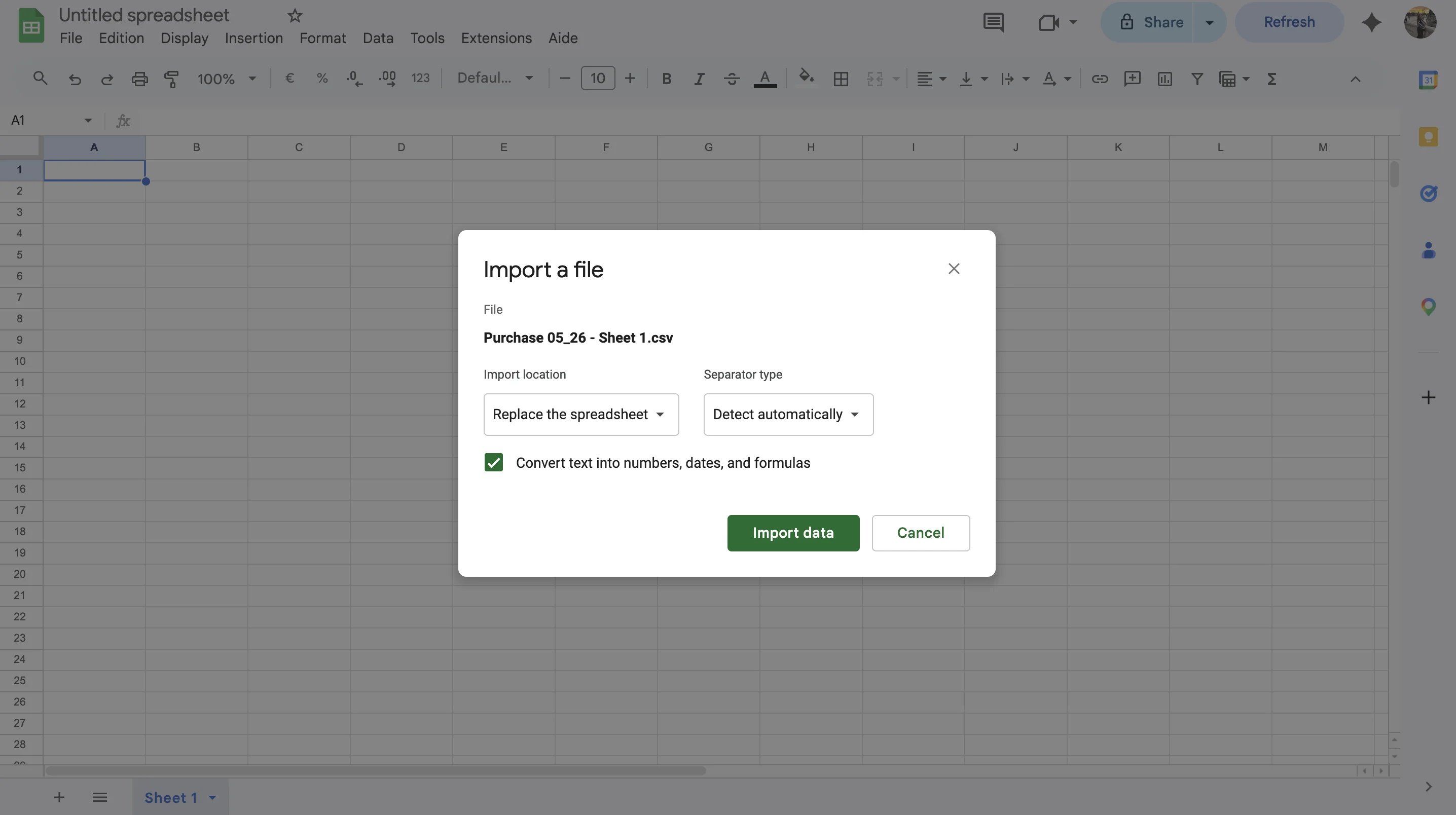Open Google Maps side panel icon

pyautogui.click(x=1428, y=307)
